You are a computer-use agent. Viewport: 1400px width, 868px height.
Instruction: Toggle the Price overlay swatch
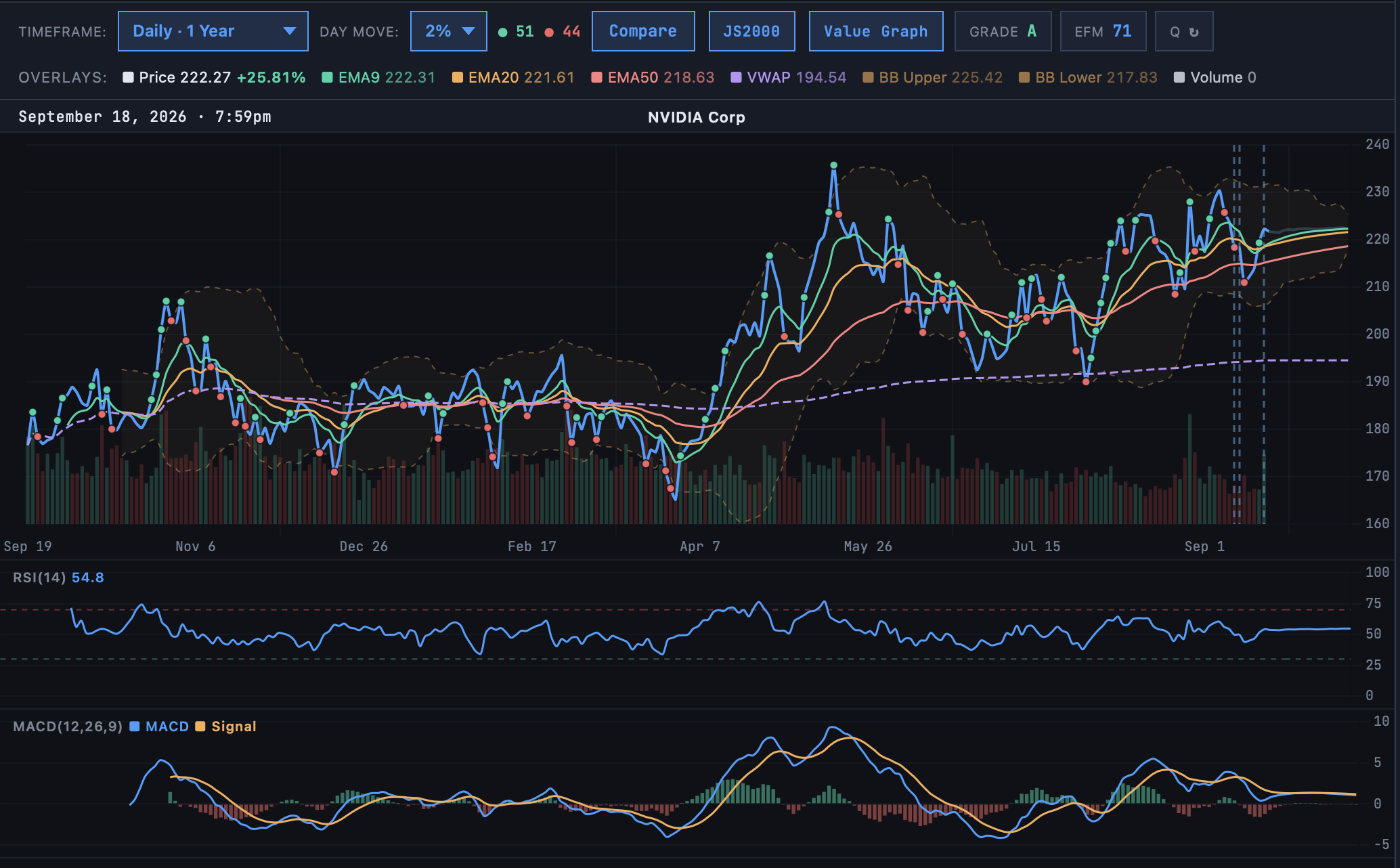click(128, 77)
